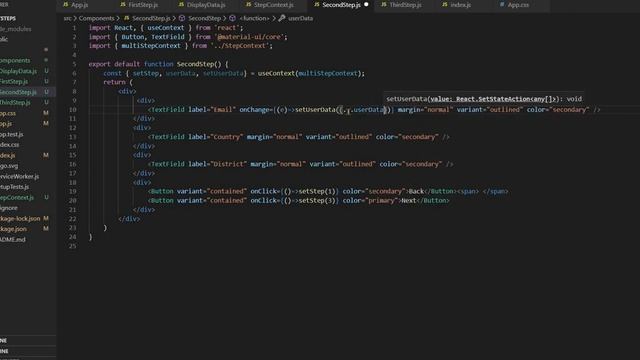Click the cube icon before SecondStep breadcrumb
This screenshot has height=360, width=640.
[182, 18]
